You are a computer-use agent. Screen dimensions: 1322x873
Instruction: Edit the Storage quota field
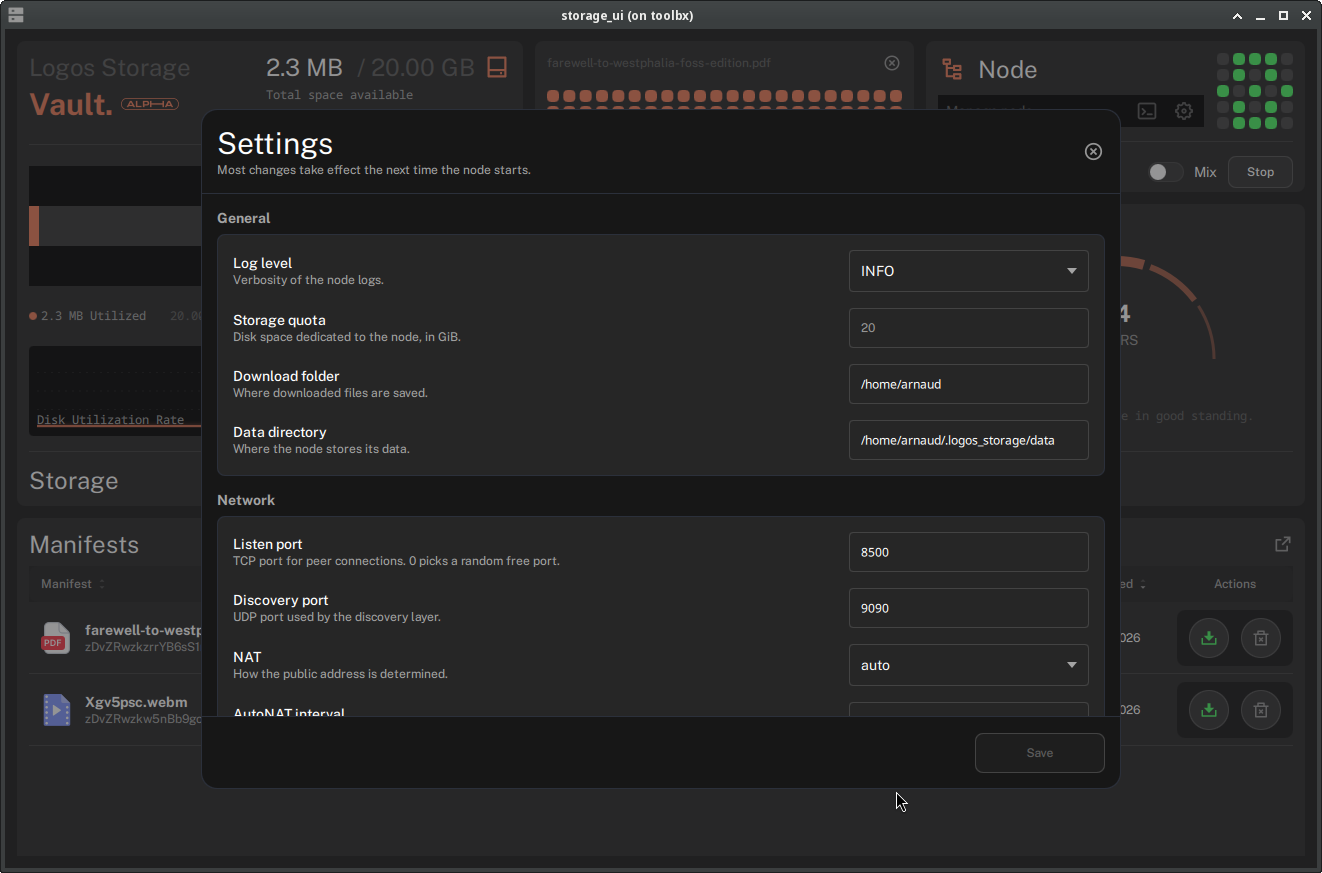point(968,328)
